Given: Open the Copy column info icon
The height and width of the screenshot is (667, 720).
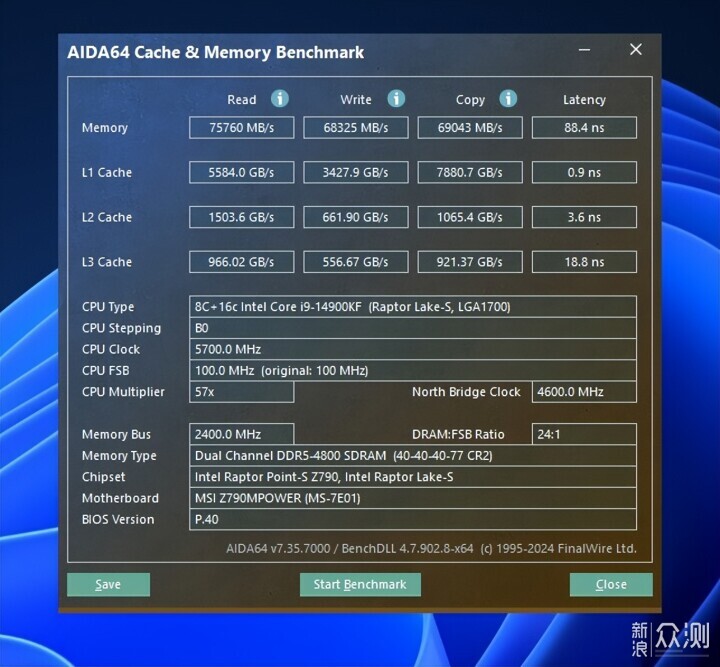Looking at the screenshot, I should coord(508,99).
